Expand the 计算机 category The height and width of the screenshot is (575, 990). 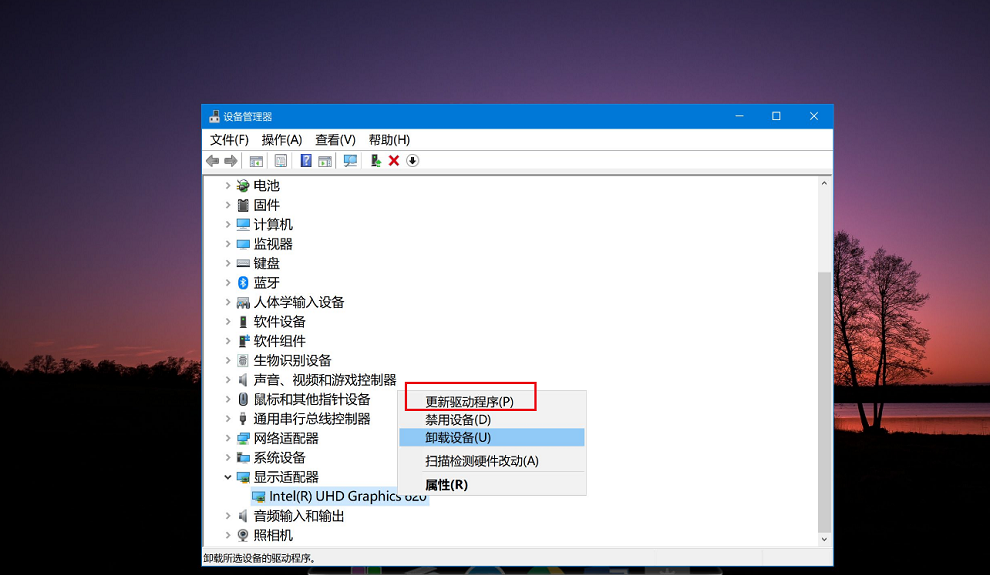[x=228, y=224]
